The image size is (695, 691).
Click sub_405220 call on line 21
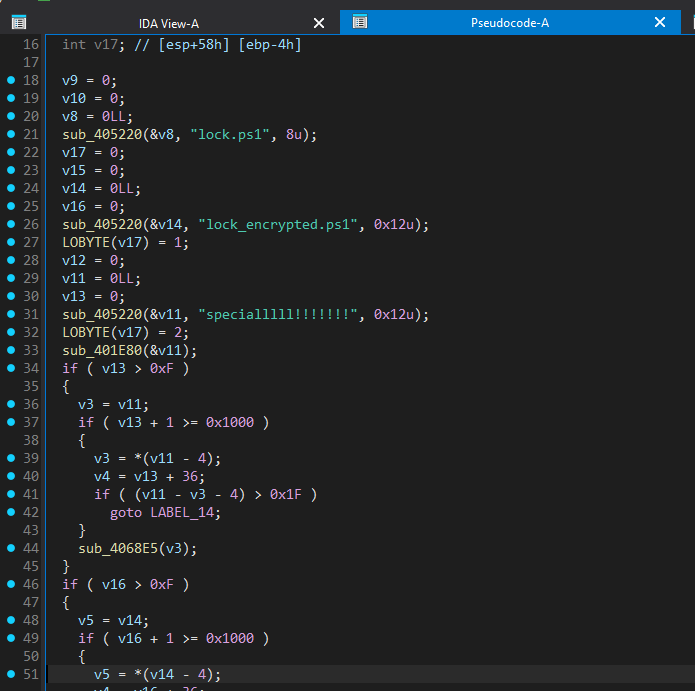(102, 134)
